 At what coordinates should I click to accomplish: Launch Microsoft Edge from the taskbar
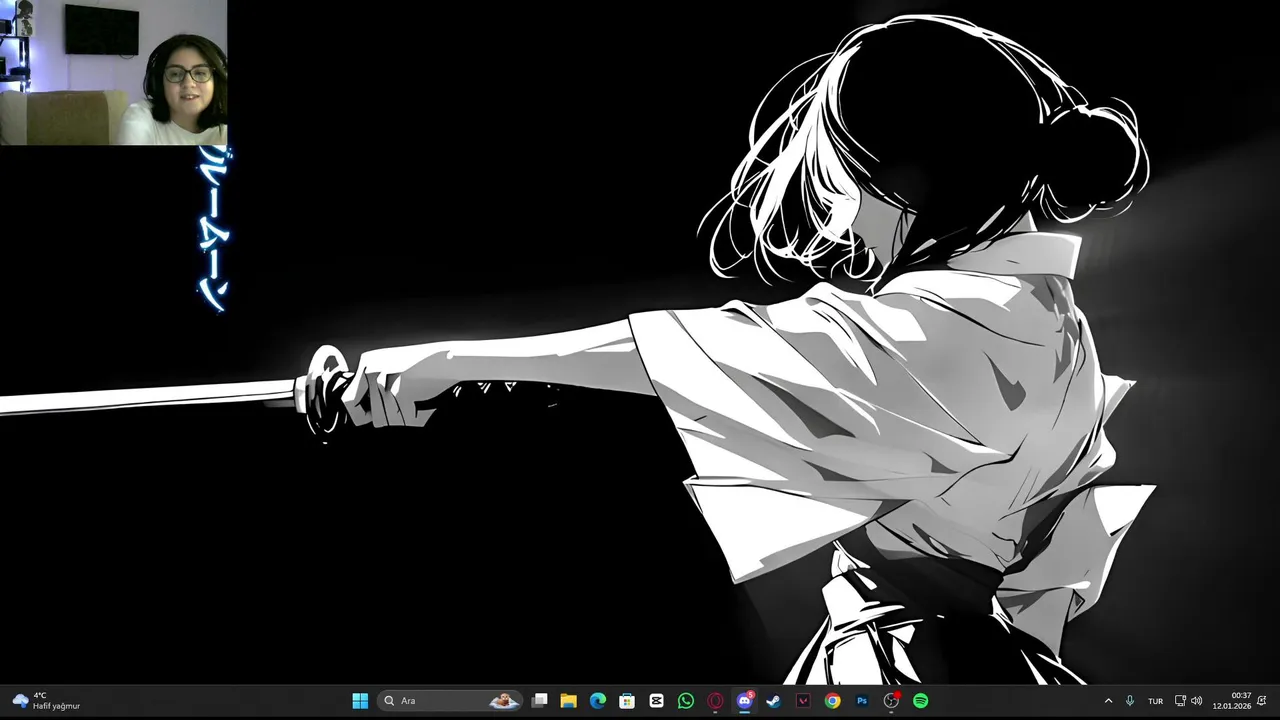(598, 701)
